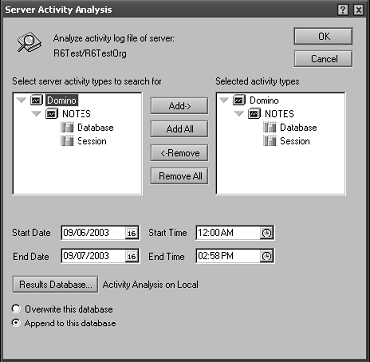Click the R6Test/R6TestOrg server name
The image size is (370, 362).
point(90,53)
